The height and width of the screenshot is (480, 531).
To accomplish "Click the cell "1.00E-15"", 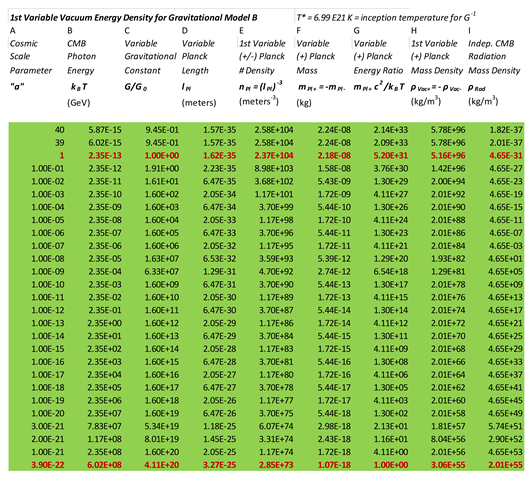I will 48,349.
